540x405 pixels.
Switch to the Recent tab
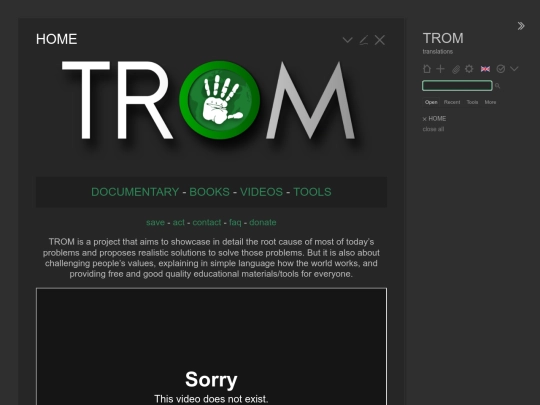[x=452, y=102]
